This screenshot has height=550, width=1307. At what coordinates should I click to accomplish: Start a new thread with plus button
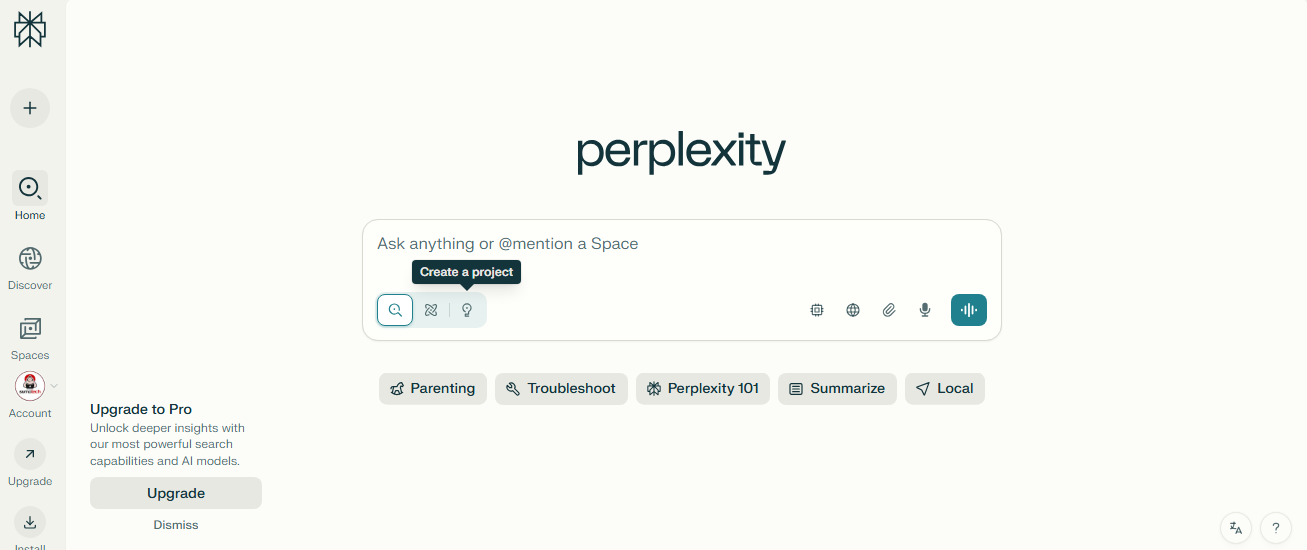[x=30, y=108]
